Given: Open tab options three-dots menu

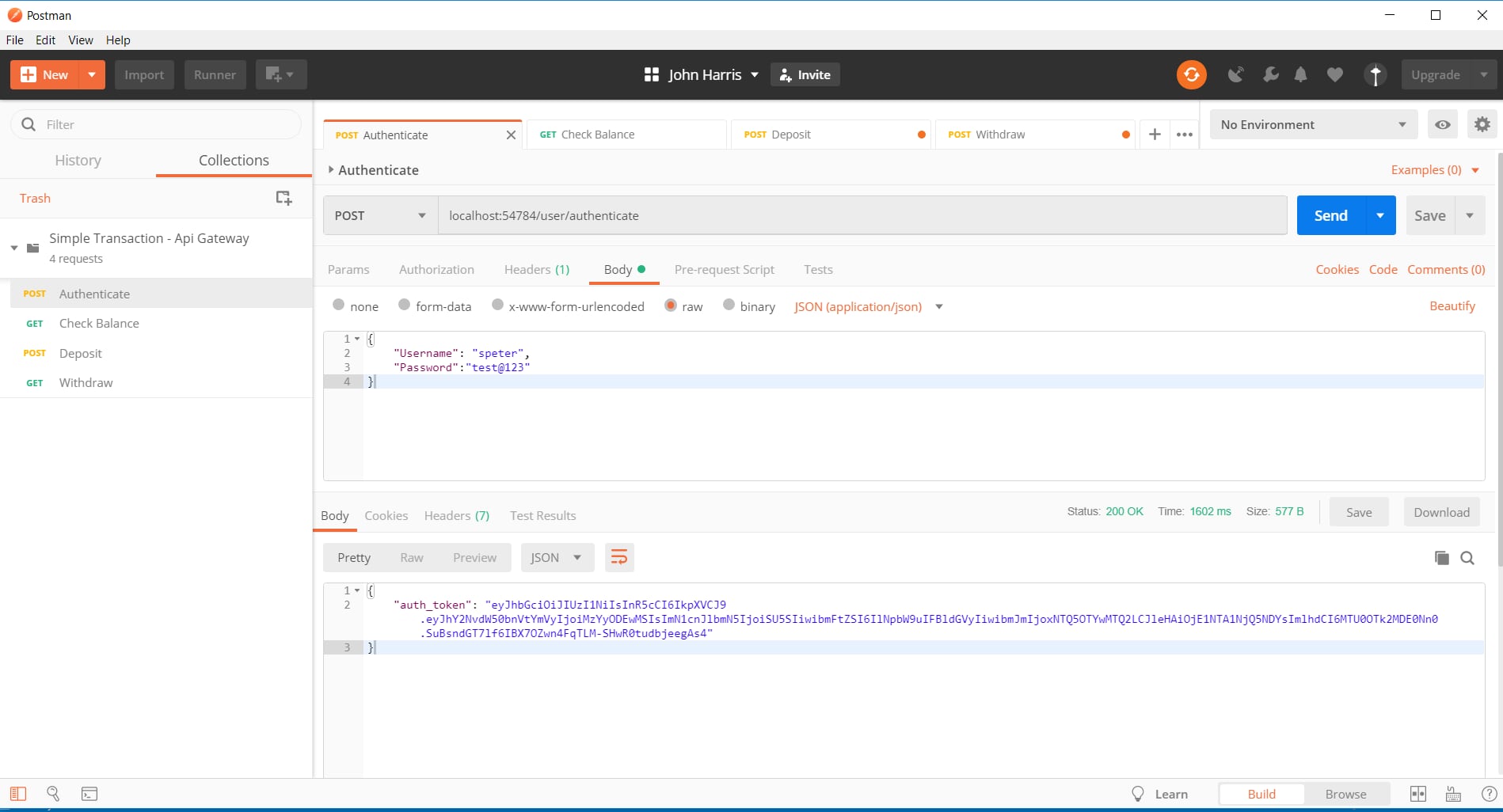Looking at the screenshot, I should pyautogui.click(x=1185, y=134).
